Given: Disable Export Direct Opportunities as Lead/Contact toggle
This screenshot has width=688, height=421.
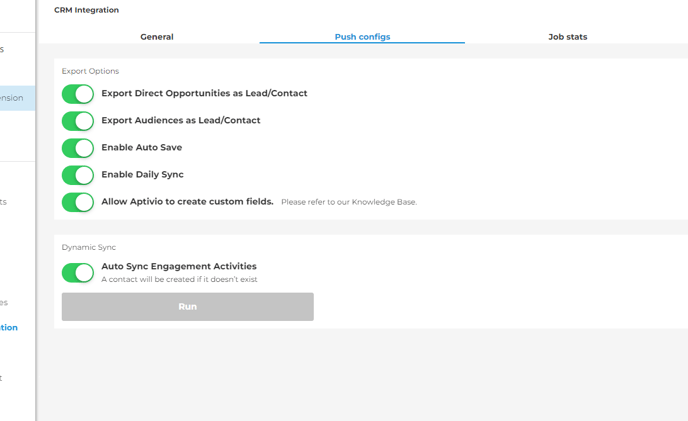Looking at the screenshot, I should click(78, 94).
